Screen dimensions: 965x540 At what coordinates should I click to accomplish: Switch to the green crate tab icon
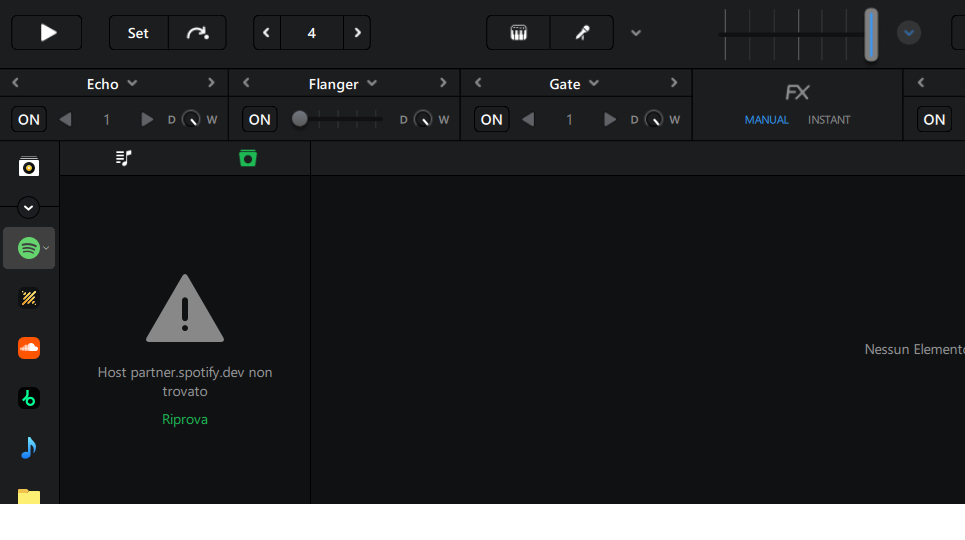click(247, 158)
